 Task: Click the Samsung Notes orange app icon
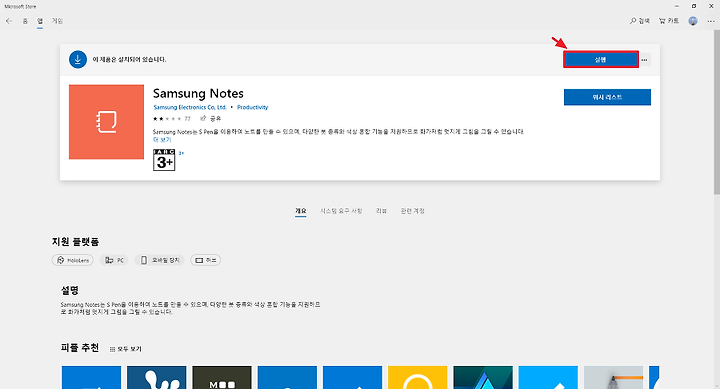[107, 122]
